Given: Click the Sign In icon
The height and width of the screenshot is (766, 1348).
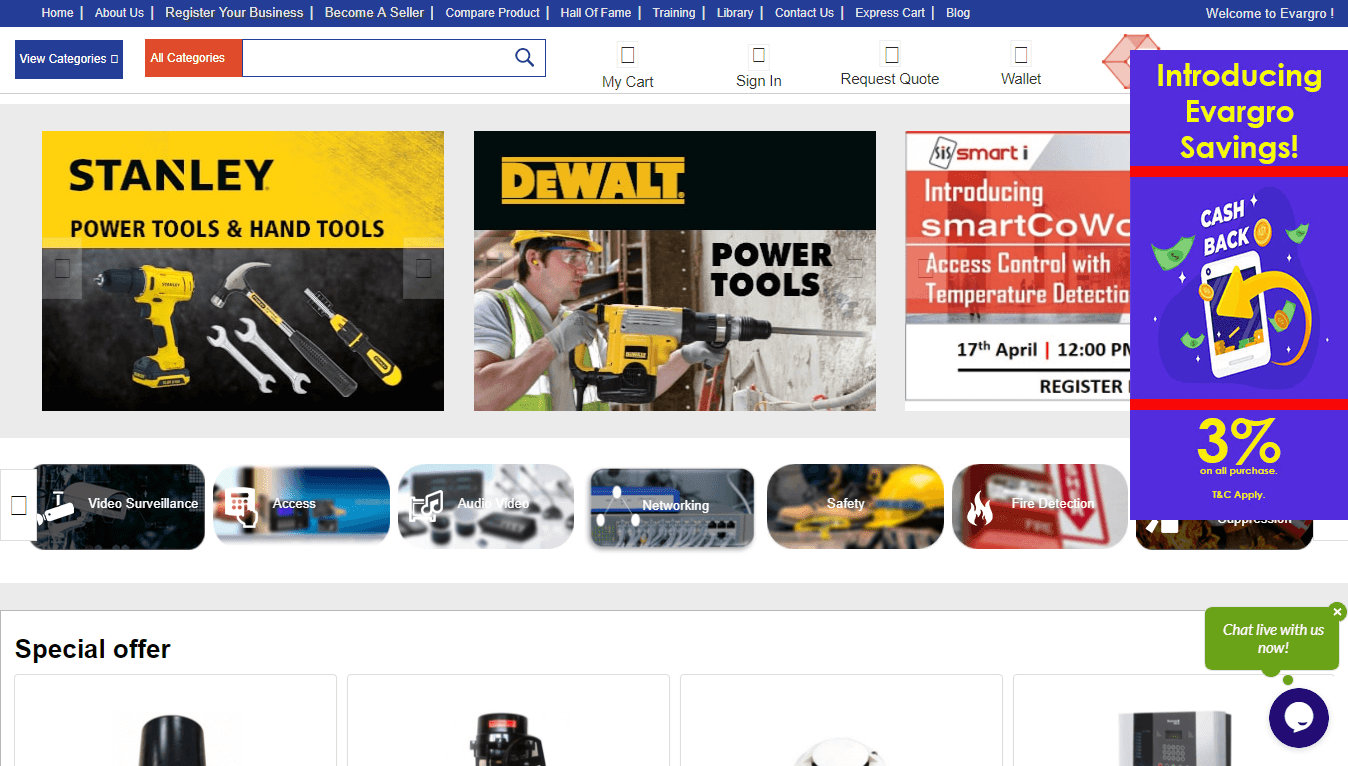Looking at the screenshot, I should coord(758,54).
